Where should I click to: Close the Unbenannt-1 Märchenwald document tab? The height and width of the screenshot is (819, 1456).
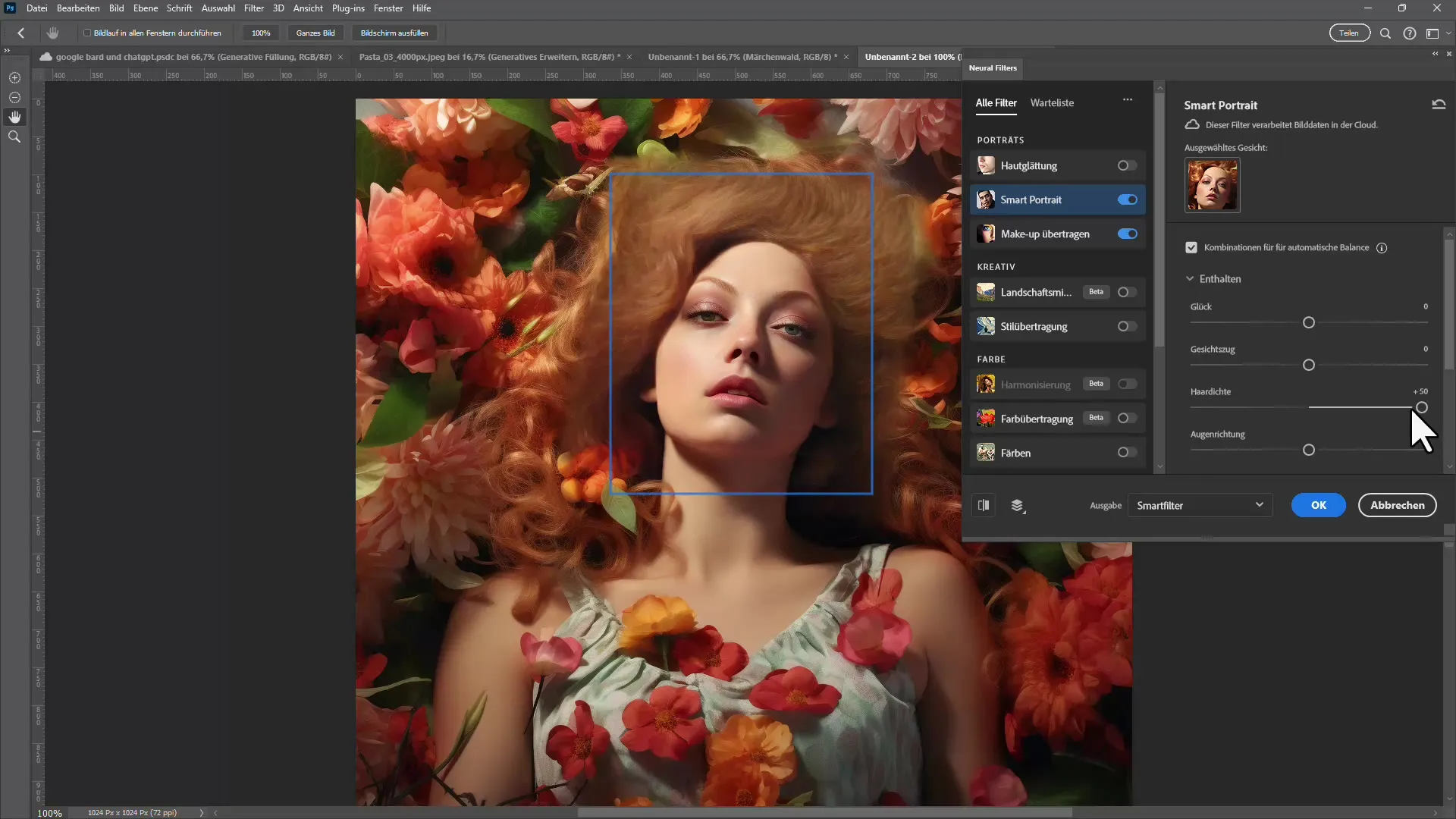[846, 57]
